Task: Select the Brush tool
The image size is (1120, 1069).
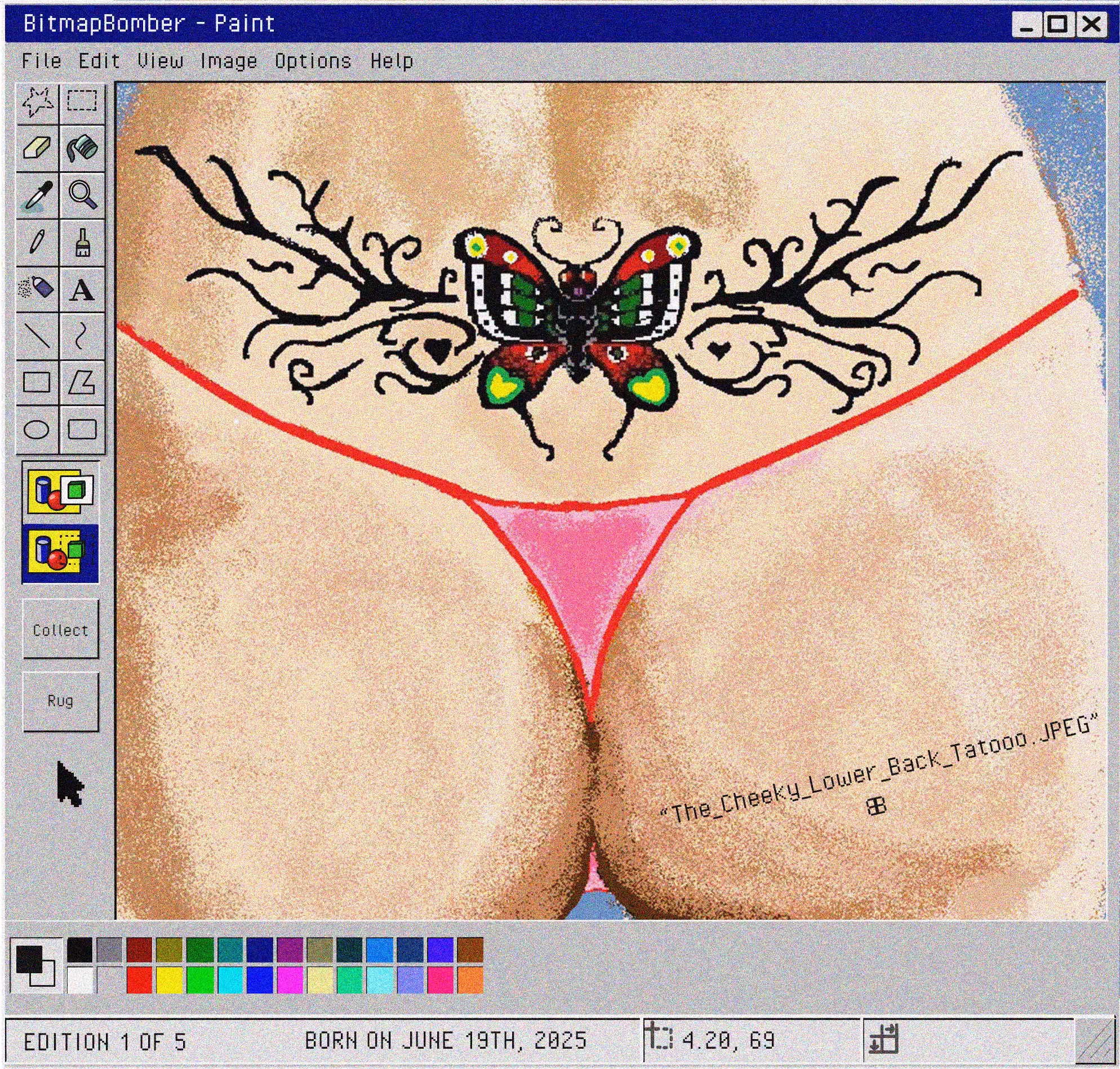Action: (x=82, y=243)
